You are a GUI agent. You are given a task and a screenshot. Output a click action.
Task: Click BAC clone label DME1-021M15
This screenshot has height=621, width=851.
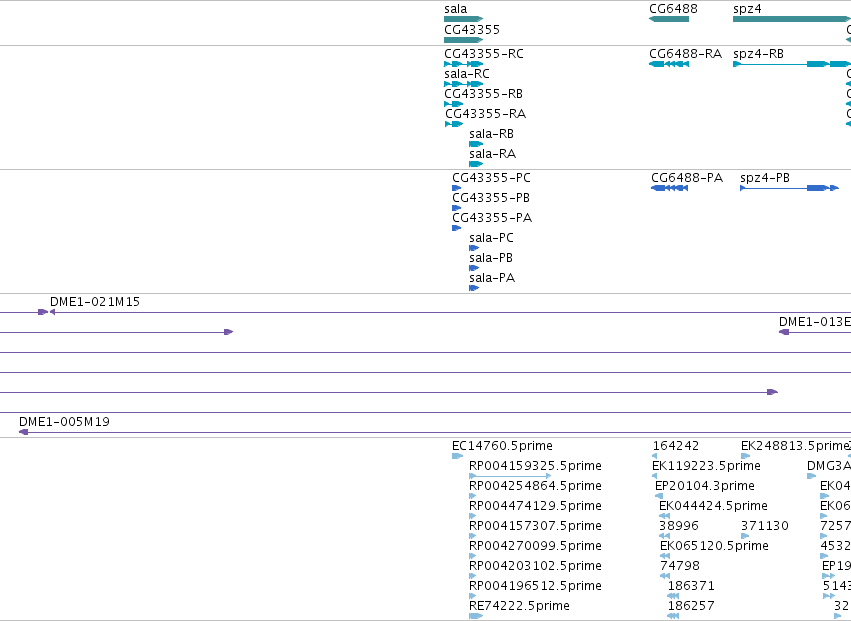tap(94, 302)
